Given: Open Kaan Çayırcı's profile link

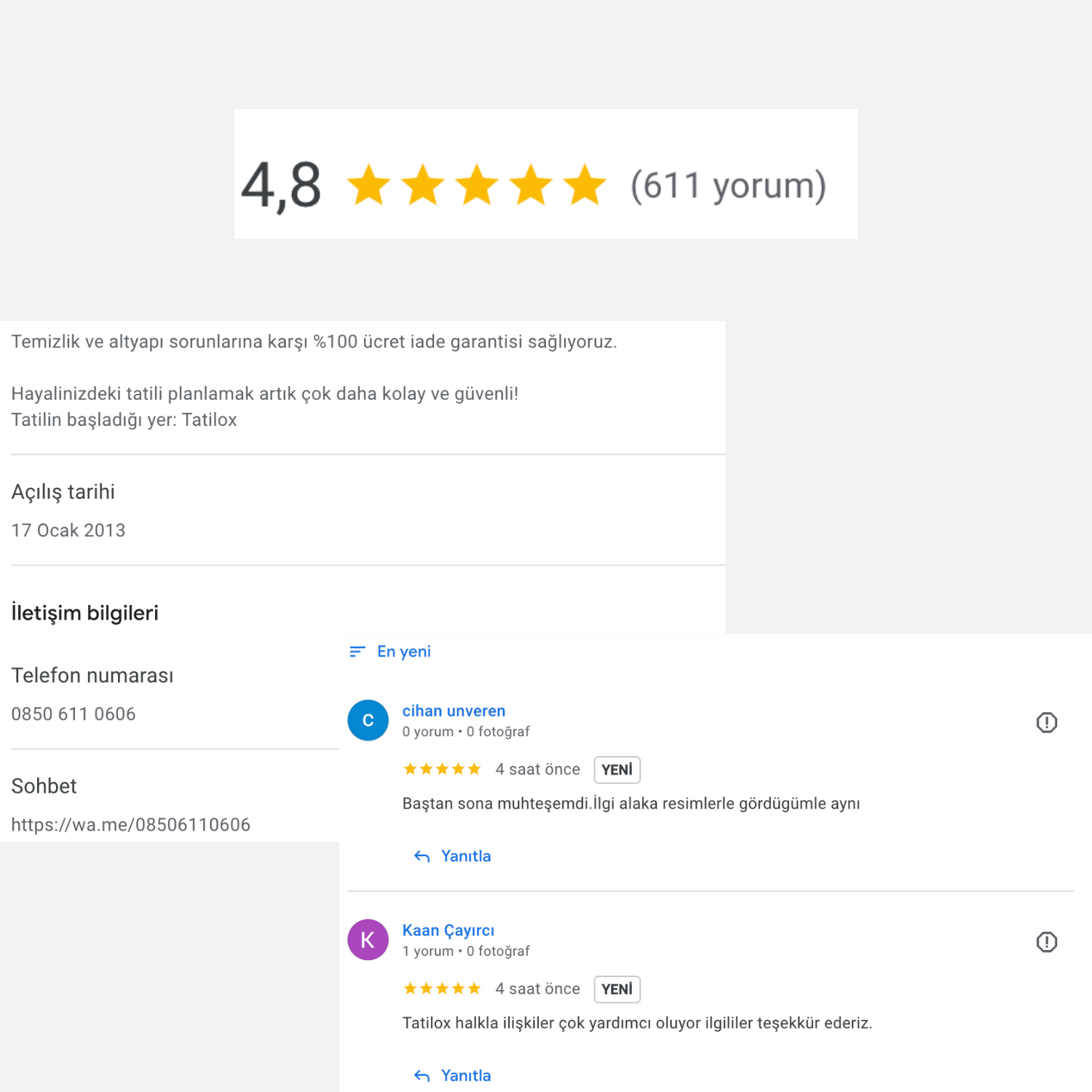Looking at the screenshot, I should 448,930.
